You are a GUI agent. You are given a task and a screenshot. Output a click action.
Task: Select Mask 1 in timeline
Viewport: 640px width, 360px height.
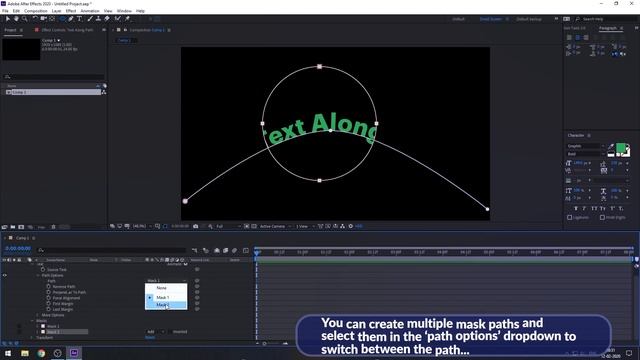(53, 327)
